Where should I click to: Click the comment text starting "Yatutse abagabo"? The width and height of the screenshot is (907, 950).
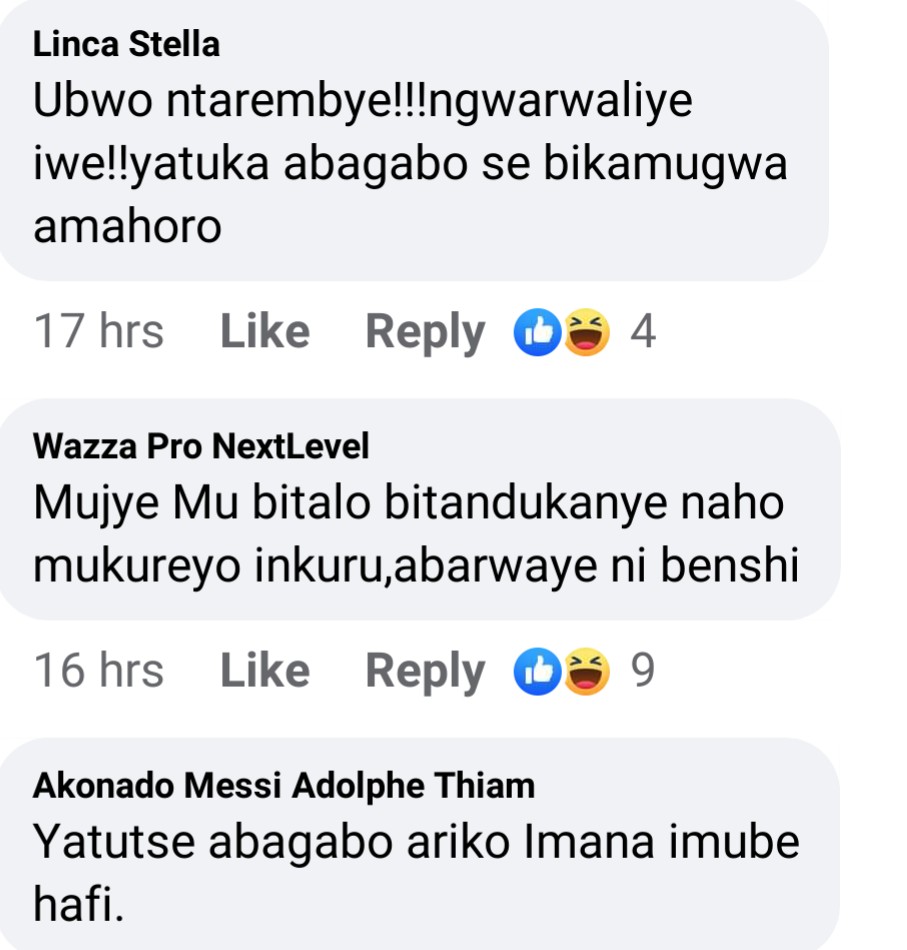[417, 843]
